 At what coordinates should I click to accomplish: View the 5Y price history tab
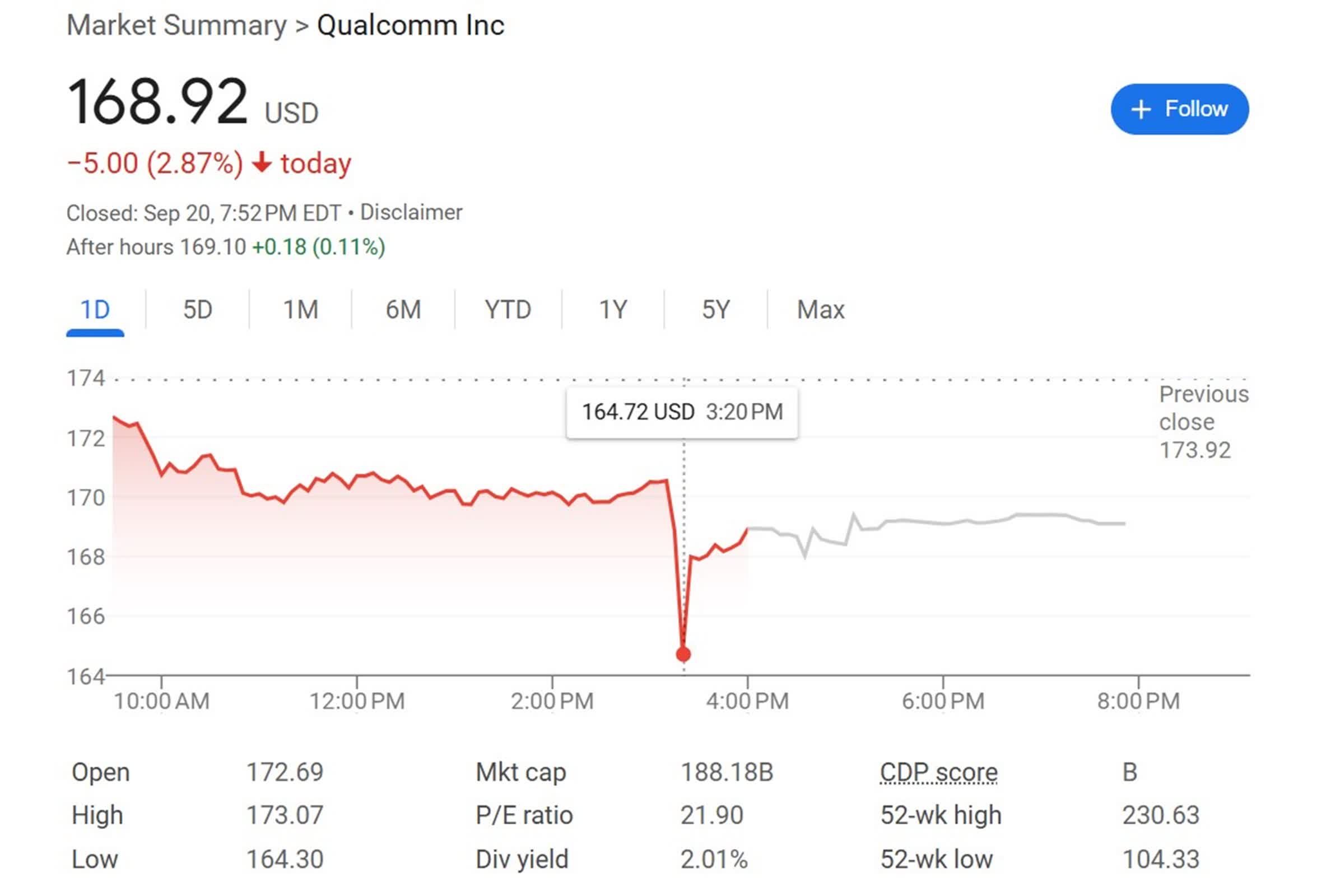click(715, 310)
